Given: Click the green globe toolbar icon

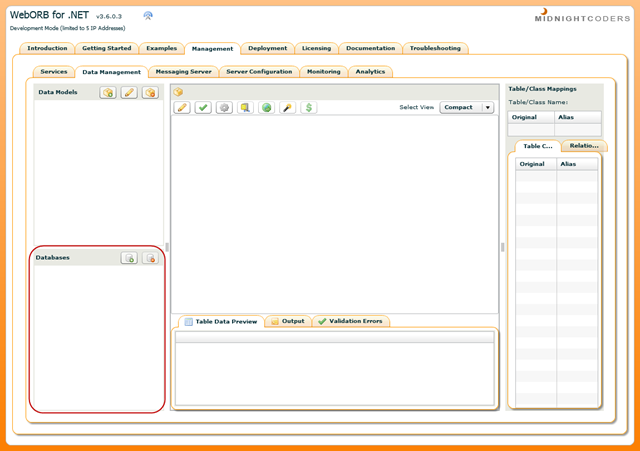Looking at the screenshot, I should point(267,108).
